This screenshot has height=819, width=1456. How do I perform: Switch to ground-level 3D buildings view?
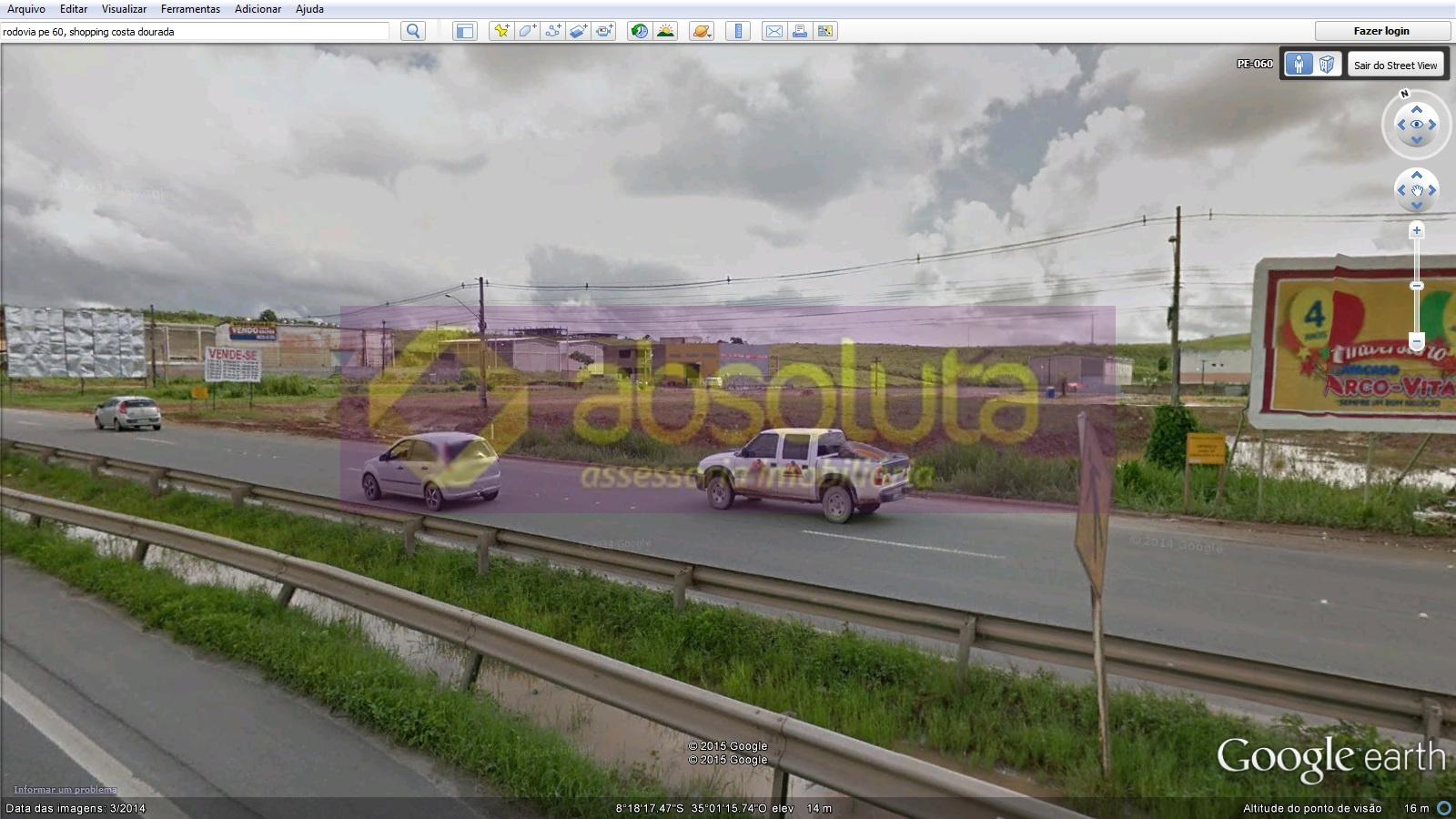click(1327, 65)
